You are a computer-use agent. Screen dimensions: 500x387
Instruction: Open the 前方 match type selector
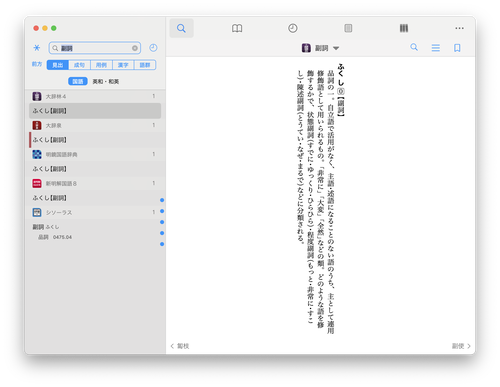[37, 64]
